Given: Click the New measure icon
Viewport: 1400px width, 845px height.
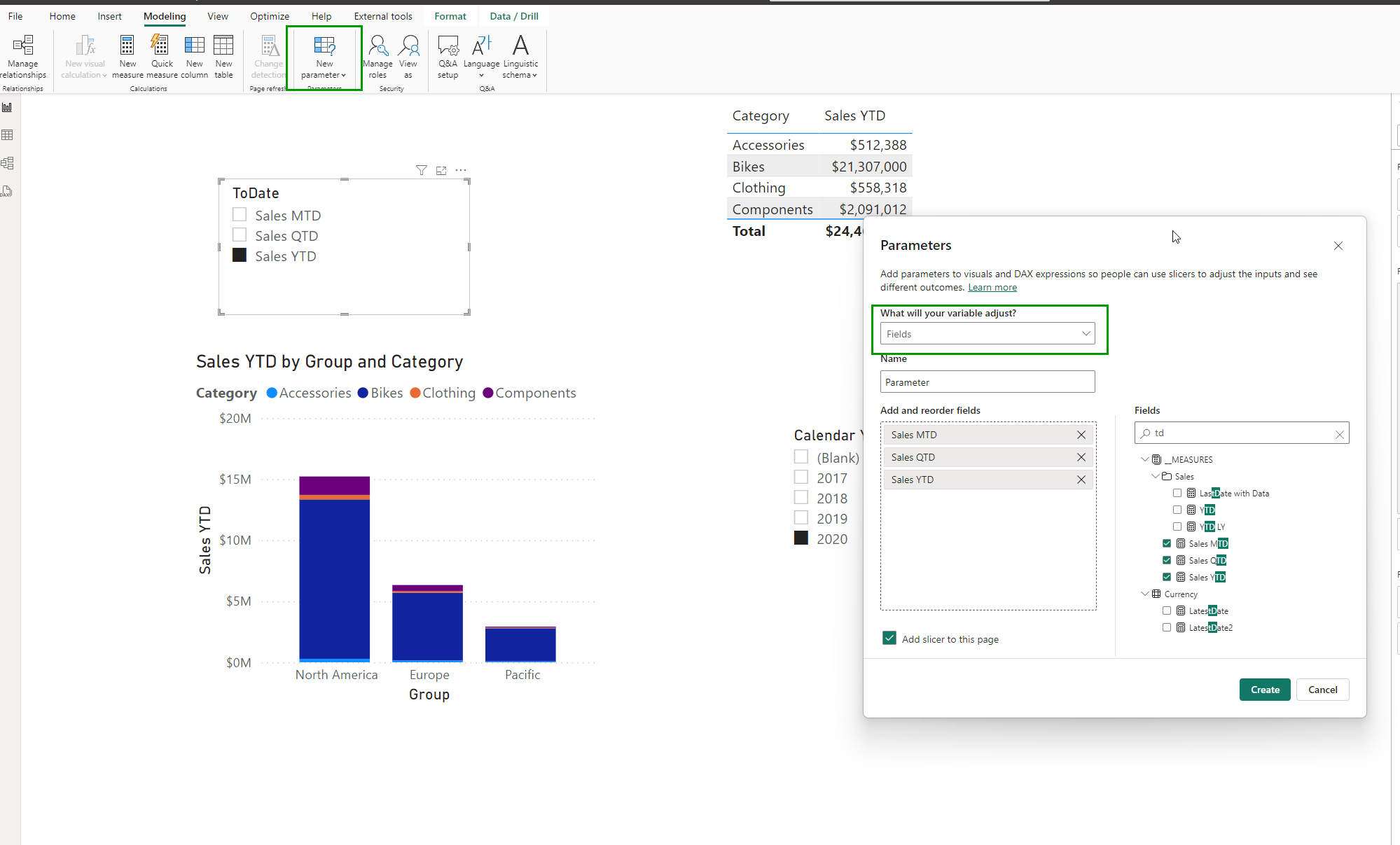Looking at the screenshot, I should [x=127, y=45].
